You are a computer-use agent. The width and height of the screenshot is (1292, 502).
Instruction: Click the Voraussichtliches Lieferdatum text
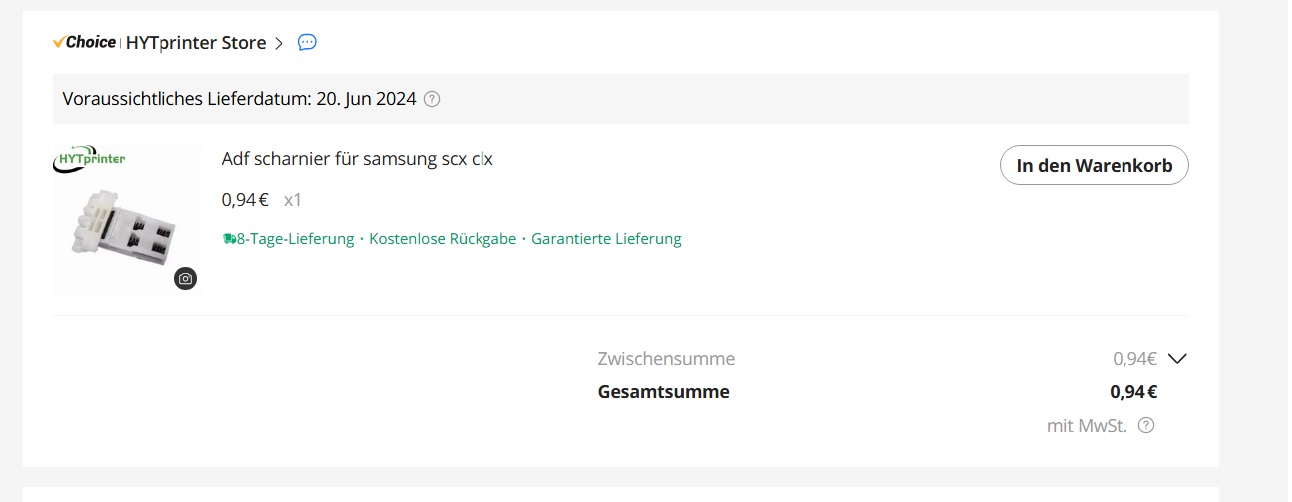coord(239,99)
